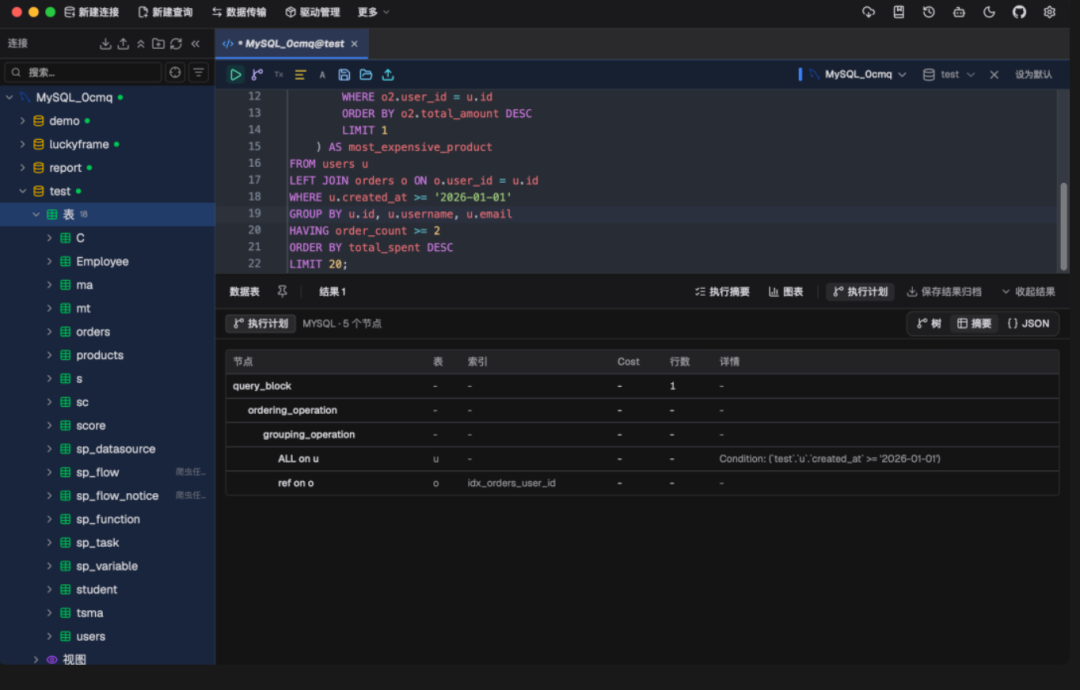Switch execution plan to summary view (摘要)
The height and width of the screenshot is (690, 1080).
pyautogui.click(x=974, y=324)
